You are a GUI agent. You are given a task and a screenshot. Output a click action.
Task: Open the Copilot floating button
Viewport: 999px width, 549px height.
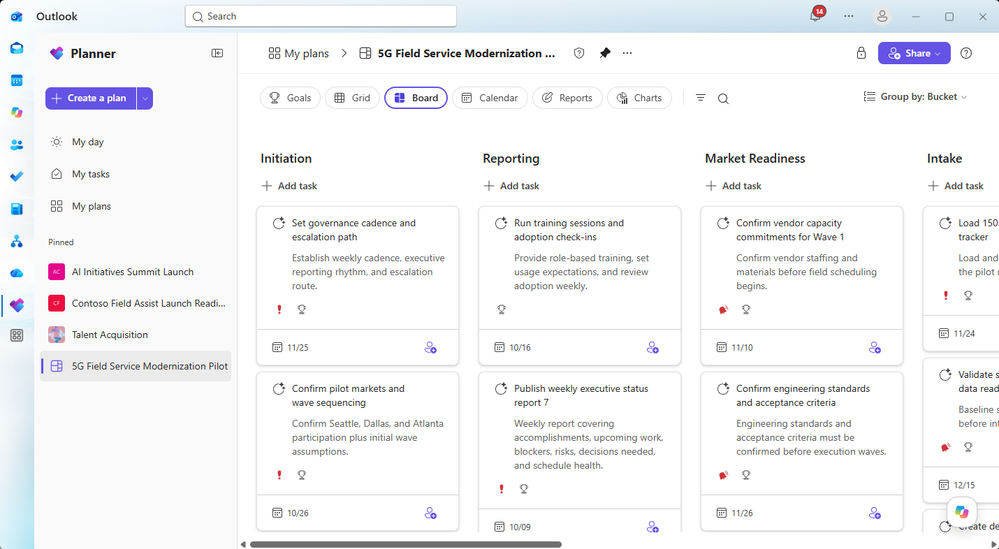point(961,512)
